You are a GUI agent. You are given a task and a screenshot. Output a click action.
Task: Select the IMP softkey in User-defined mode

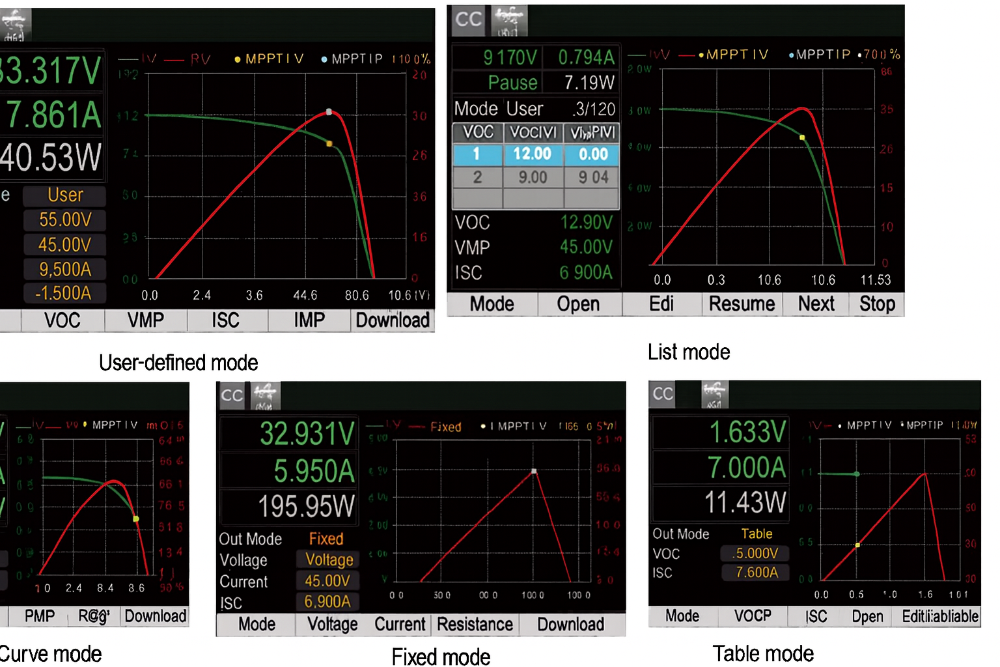coord(309,320)
